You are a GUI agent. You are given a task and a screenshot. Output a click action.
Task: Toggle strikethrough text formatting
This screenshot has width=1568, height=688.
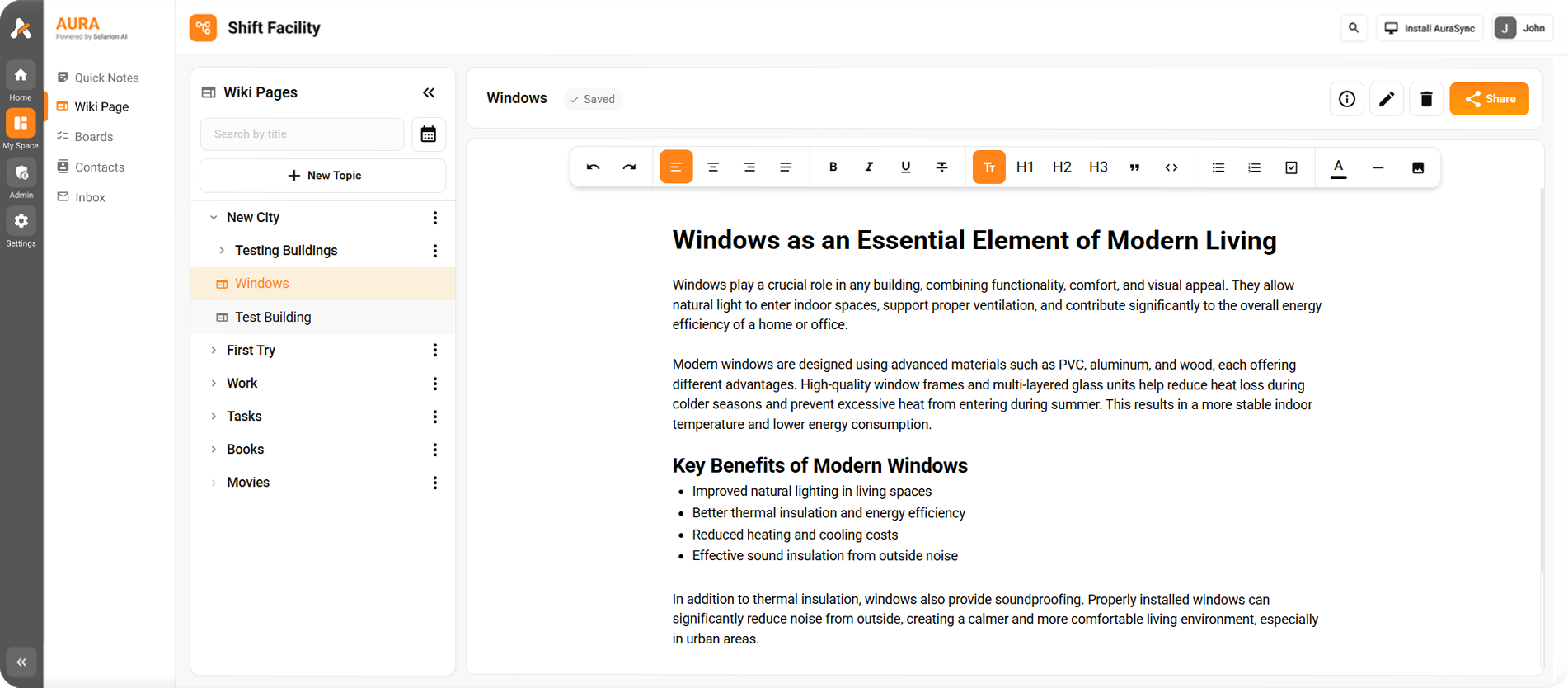click(x=941, y=167)
